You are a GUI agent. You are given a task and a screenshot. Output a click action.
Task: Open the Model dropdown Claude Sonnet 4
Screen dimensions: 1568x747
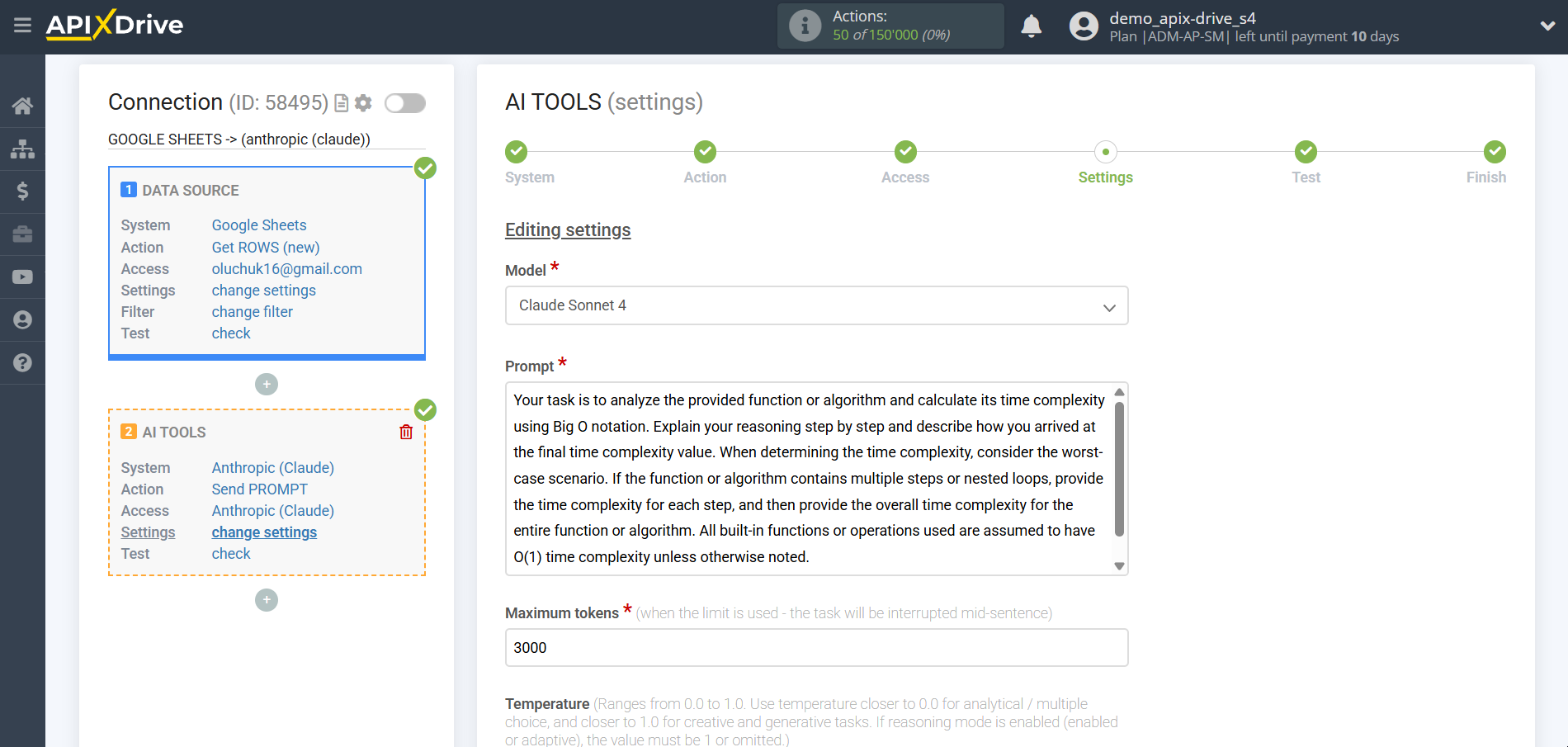[816, 305]
